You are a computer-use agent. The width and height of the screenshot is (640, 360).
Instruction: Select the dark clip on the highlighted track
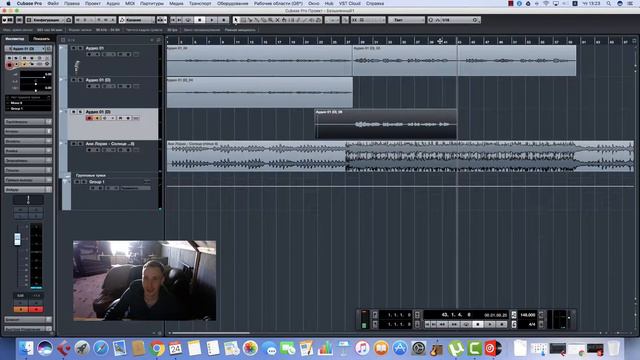coord(386,124)
